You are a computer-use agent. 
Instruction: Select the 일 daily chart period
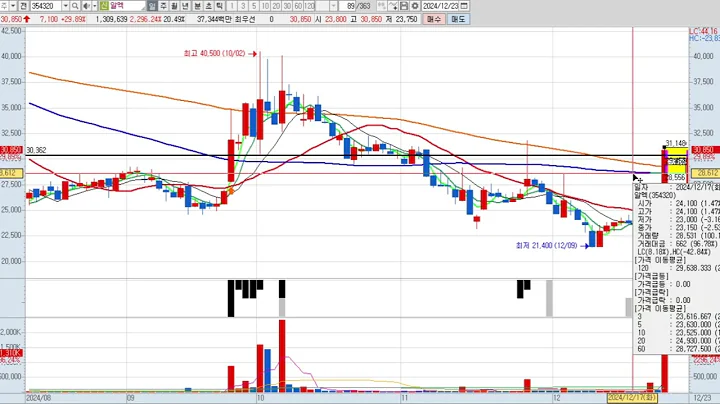coord(152,6)
